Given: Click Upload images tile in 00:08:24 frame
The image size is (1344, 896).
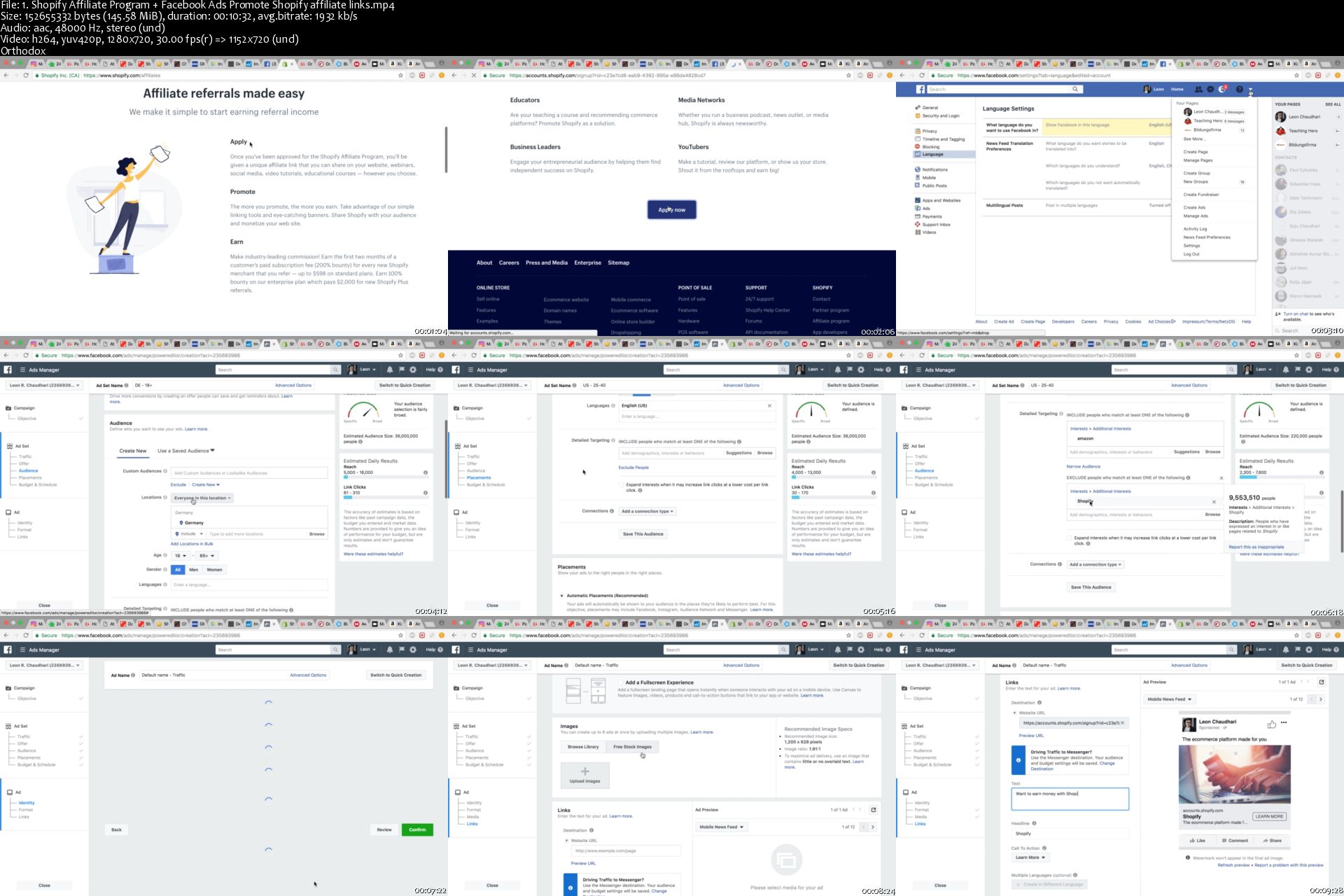Looking at the screenshot, I should [584, 775].
